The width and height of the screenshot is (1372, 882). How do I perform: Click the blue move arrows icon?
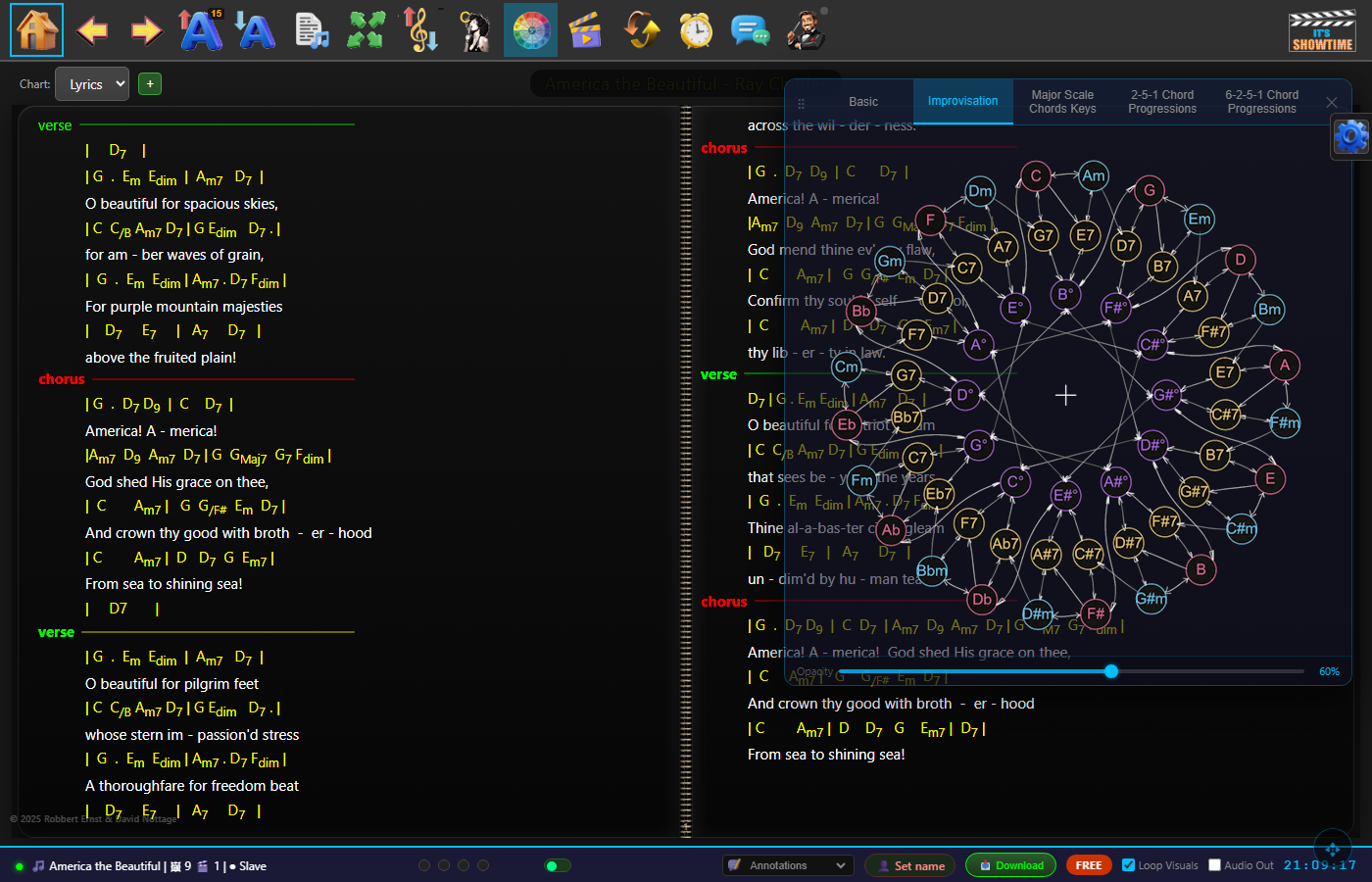(x=1332, y=849)
